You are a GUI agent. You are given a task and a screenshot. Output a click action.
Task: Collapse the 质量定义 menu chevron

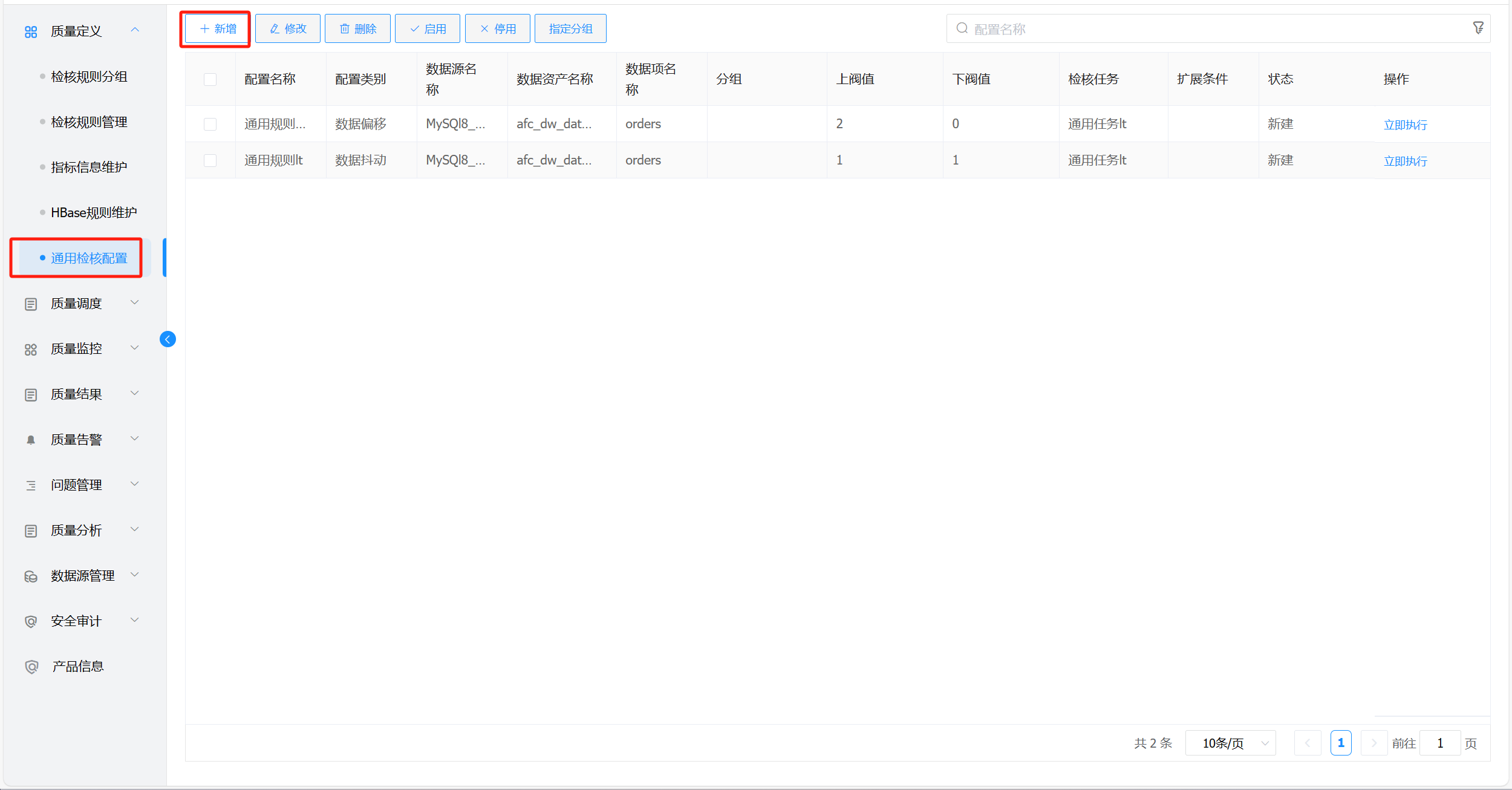(135, 30)
